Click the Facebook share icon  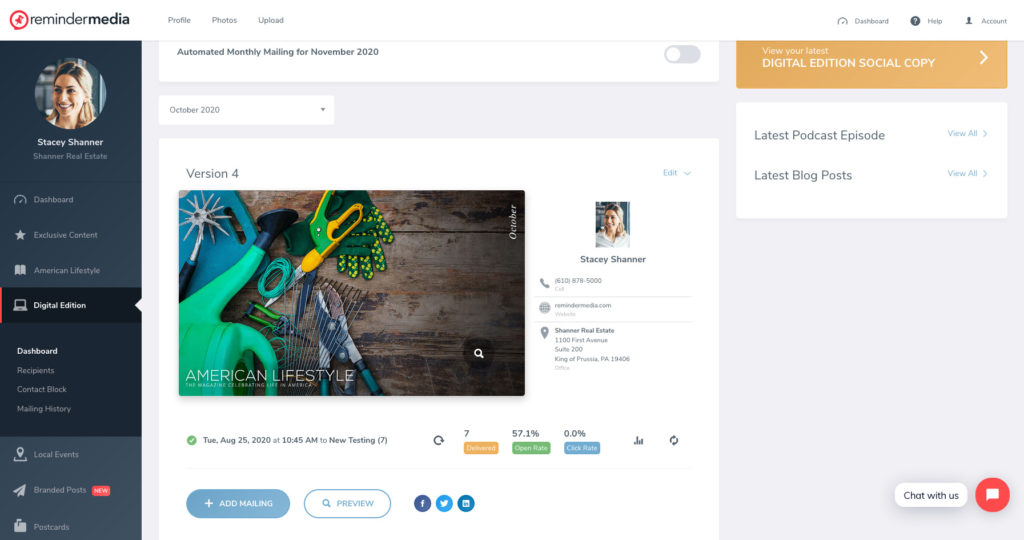[x=422, y=503]
